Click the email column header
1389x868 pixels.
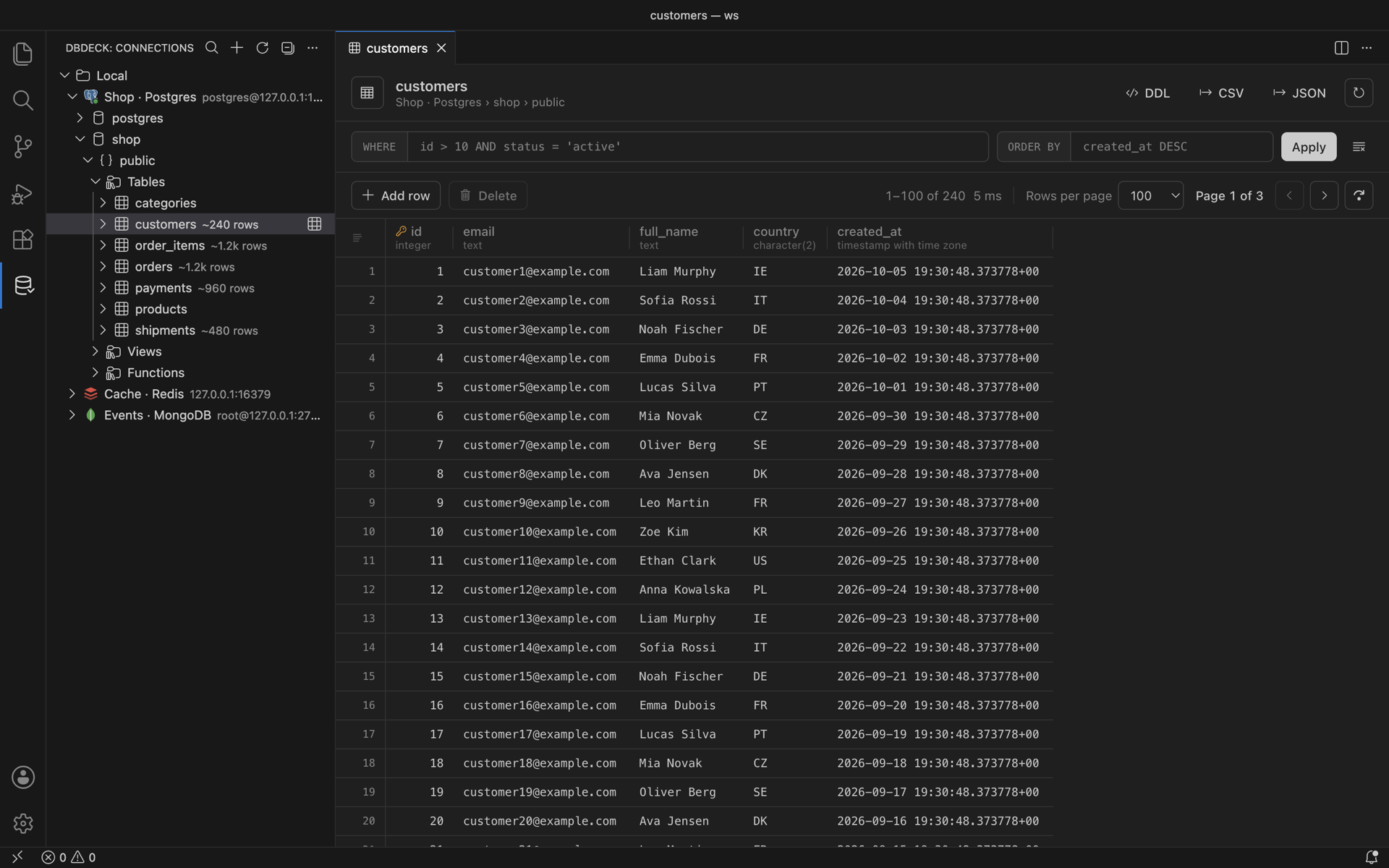click(541, 238)
